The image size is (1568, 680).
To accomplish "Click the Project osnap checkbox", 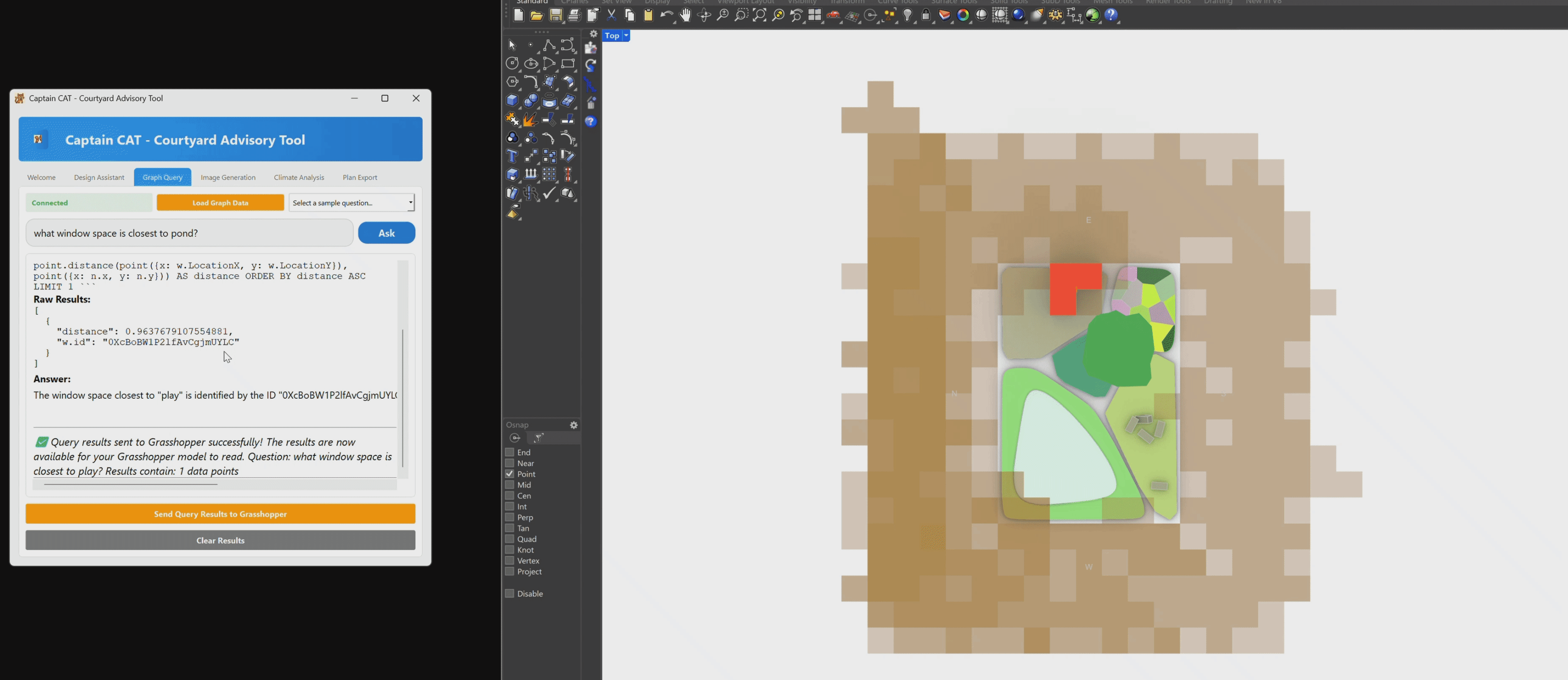I will (x=510, y=572).
